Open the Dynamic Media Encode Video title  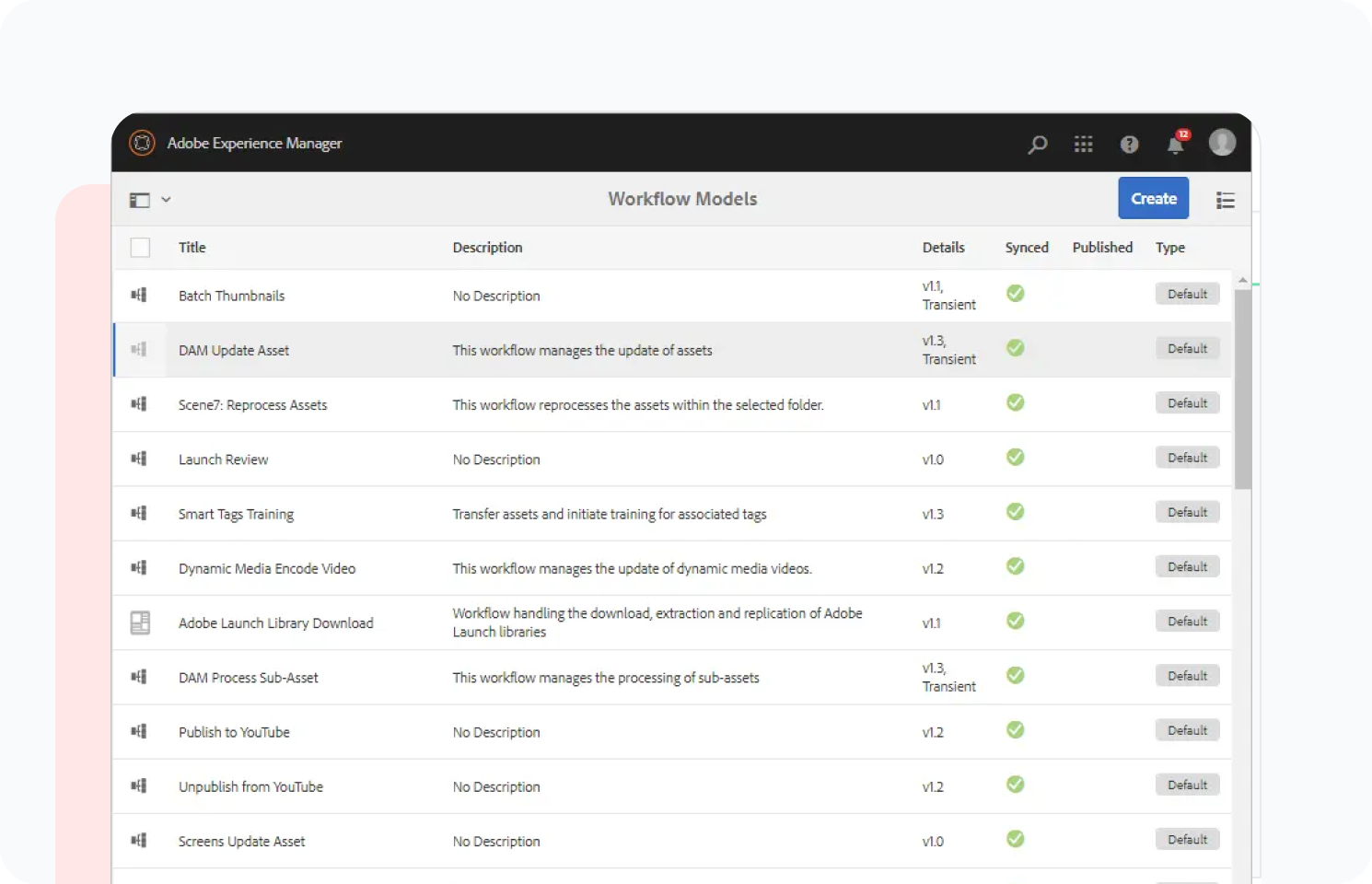click(267, 568)
